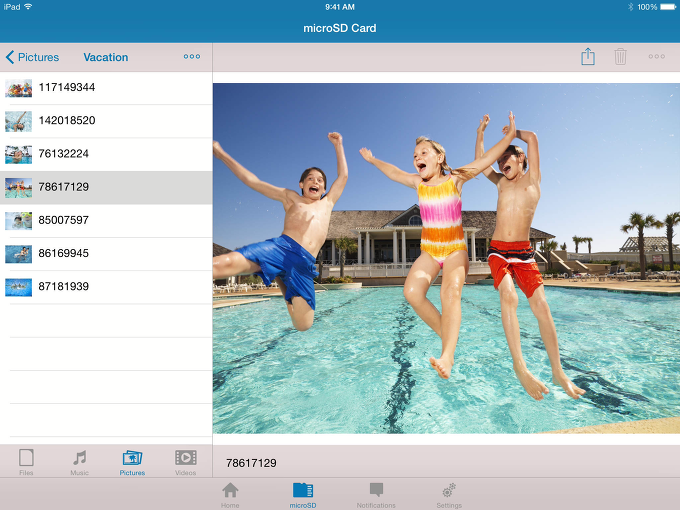Select photo 87181939 in the list

(x=106, y=287)
